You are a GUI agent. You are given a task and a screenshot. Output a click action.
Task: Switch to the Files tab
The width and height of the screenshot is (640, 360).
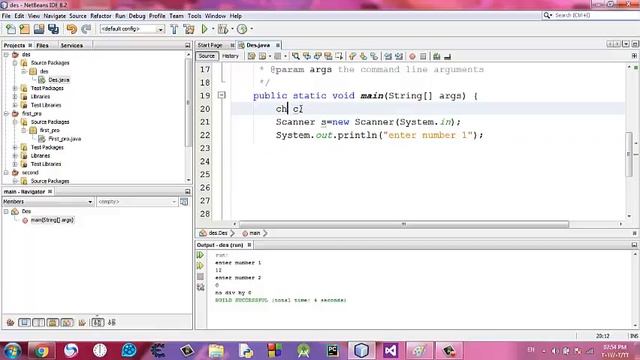[42, 45]
